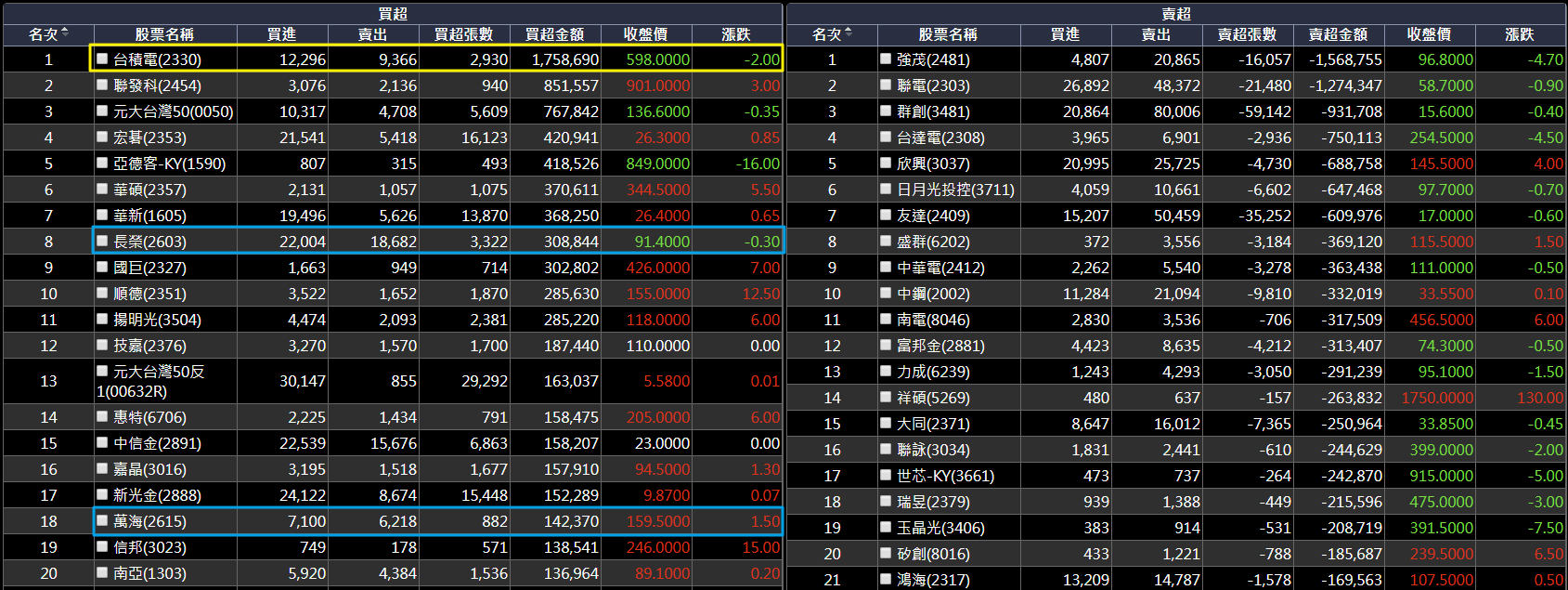The image size is (1568, 590).
Task: Tick the checkbox beside 世芯-KY(3661)
Action: click(x=886, y=475)
